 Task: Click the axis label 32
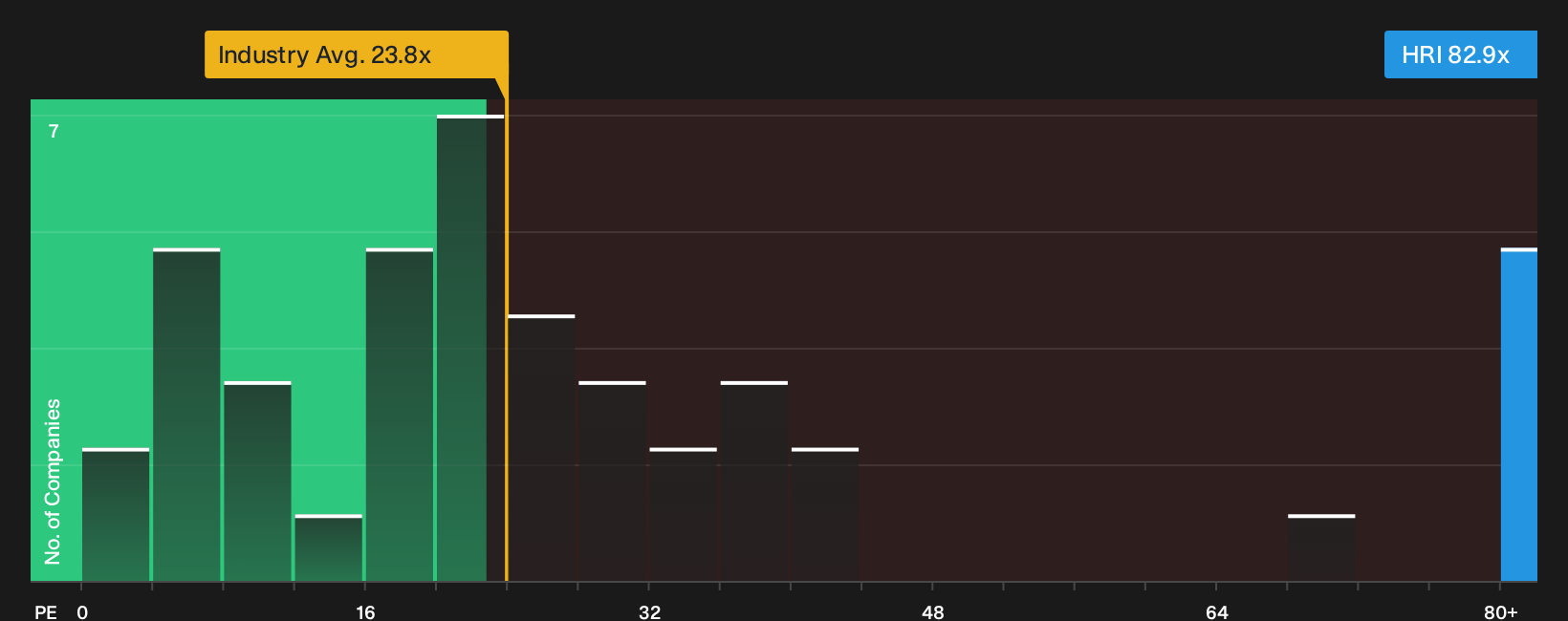pos(649,611)
